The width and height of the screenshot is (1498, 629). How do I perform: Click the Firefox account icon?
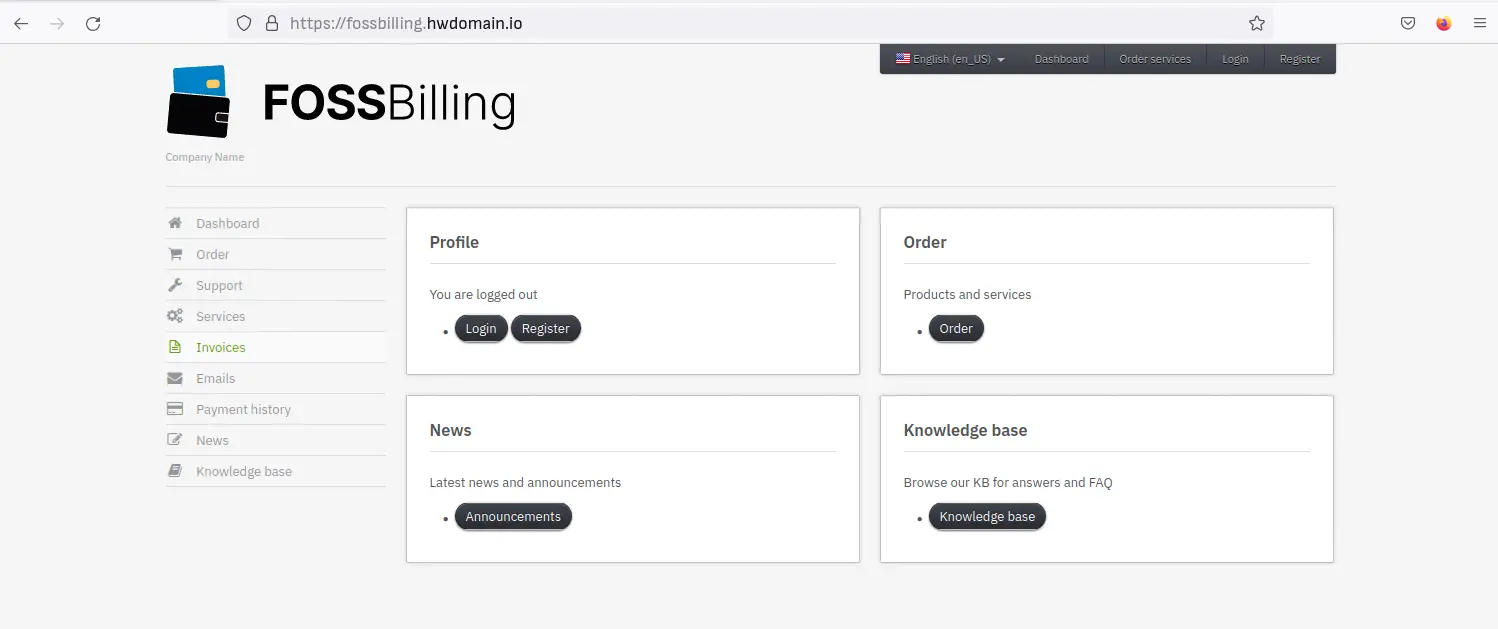pyautogui.click(x=1443, y=23)
